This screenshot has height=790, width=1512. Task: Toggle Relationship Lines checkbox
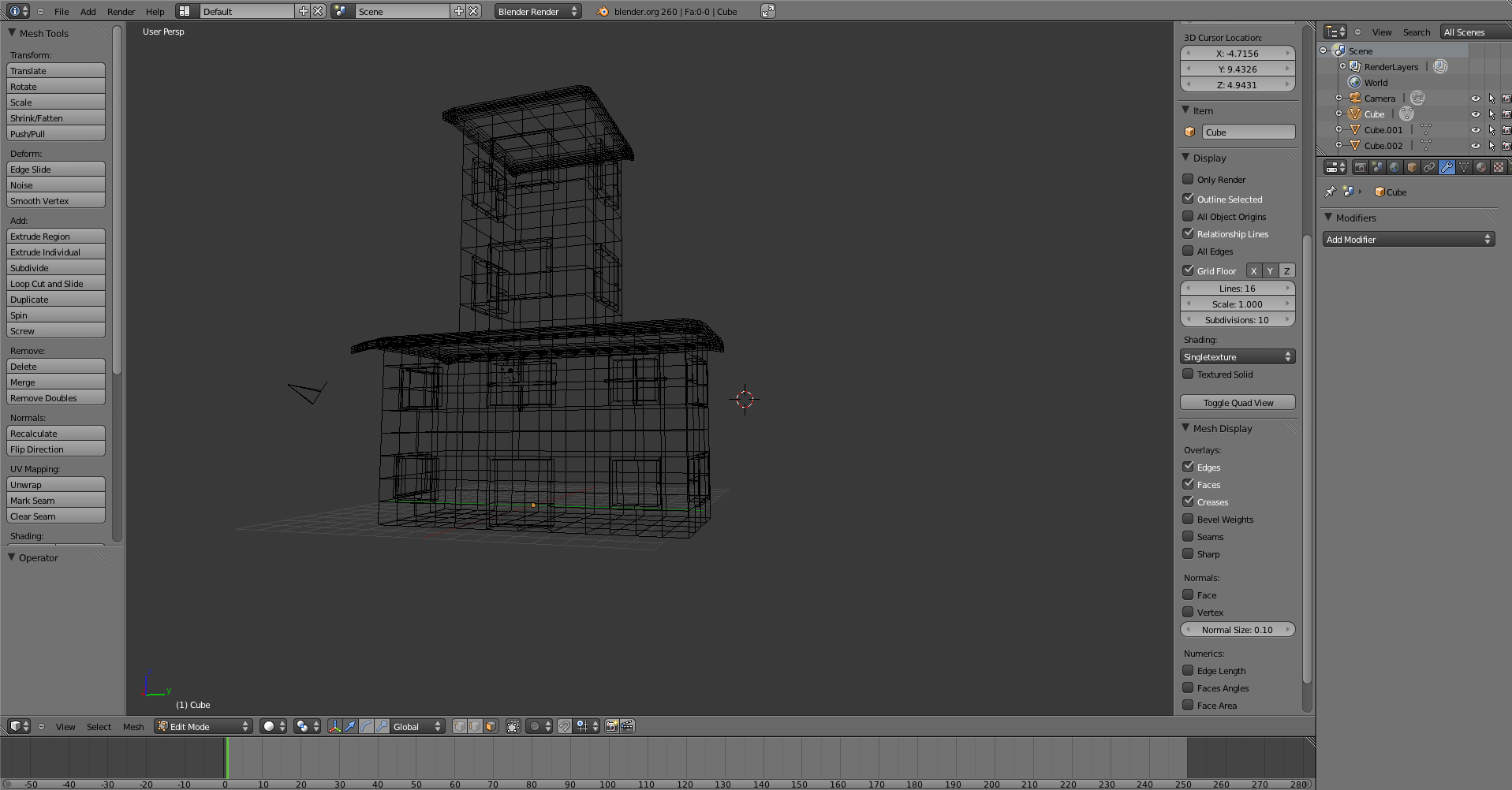click(1188, 233)
